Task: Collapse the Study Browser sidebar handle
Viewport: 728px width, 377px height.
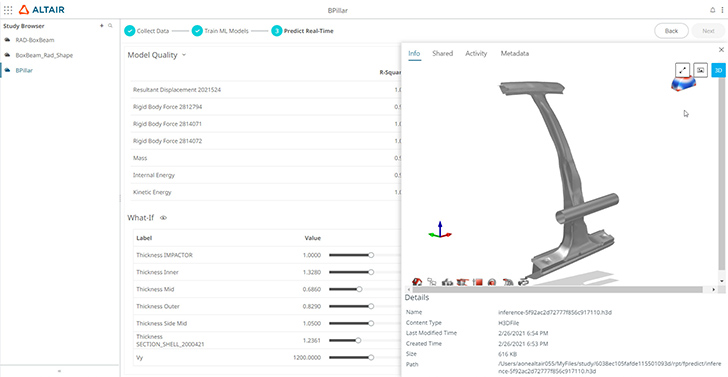Action: coord(59,371)
